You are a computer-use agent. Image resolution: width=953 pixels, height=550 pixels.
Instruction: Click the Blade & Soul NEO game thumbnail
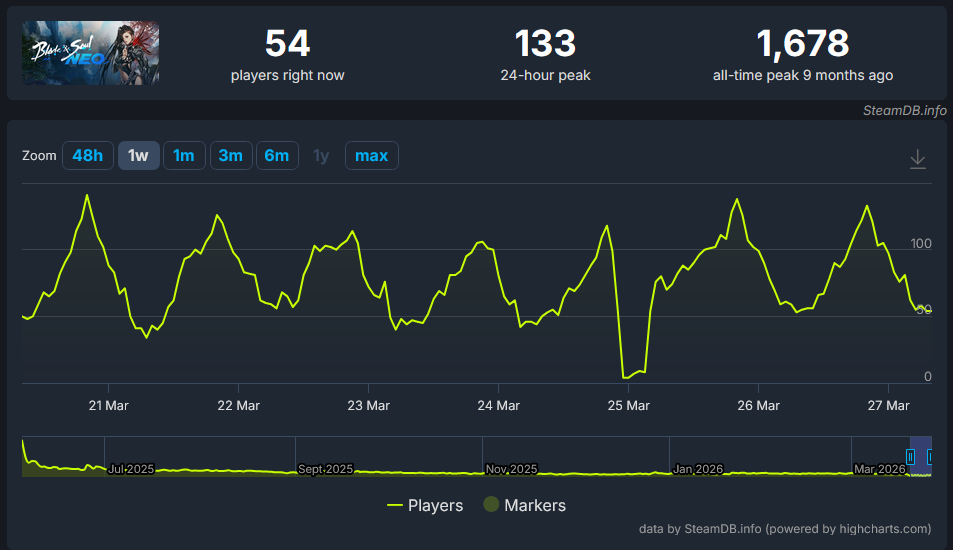pos(91,53)
